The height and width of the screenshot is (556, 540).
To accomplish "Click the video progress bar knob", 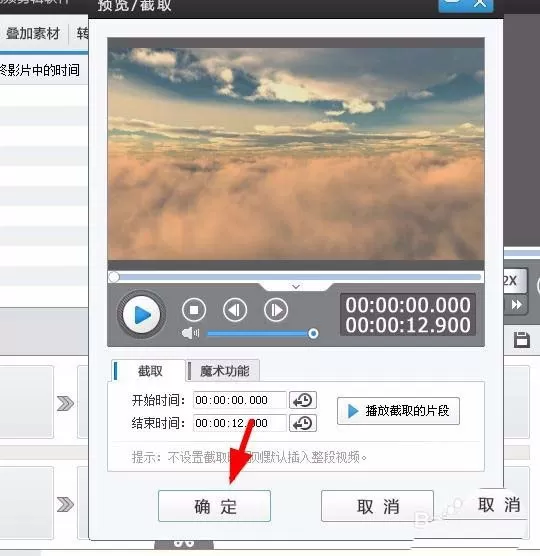I will tap(114, 277).
